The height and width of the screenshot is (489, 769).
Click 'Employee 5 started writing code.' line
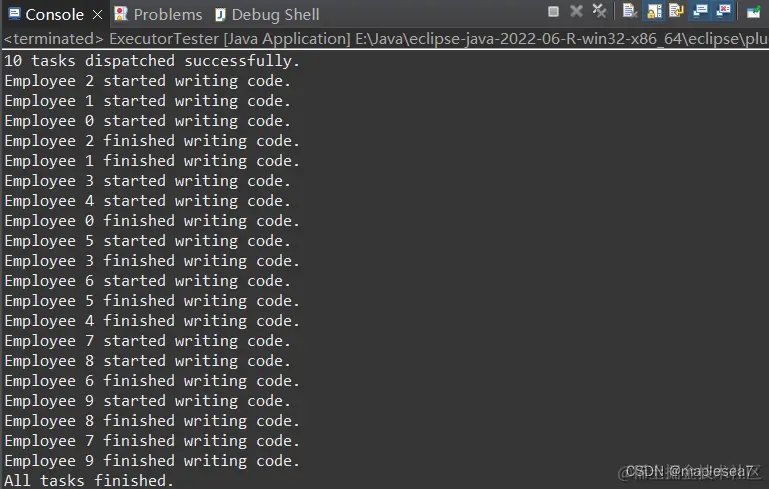pyautogui.click(x=148, y=241)
